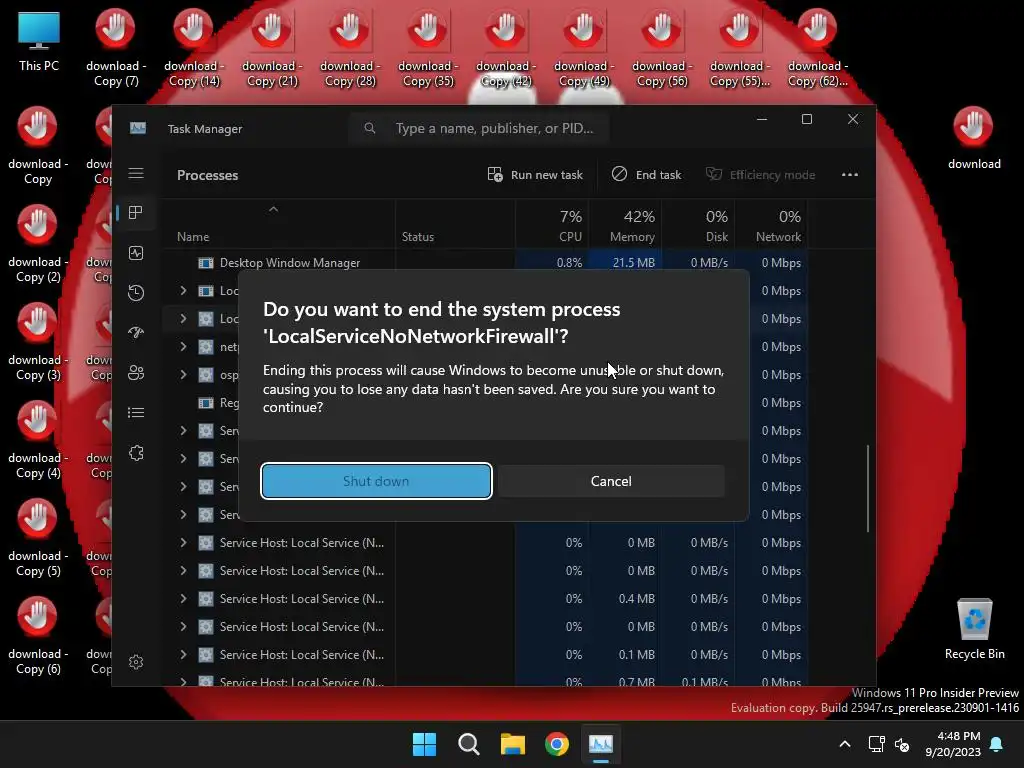Click the Task Manager vertical scrollbar
1024x768 pixels.
click(x=868, y=488)
